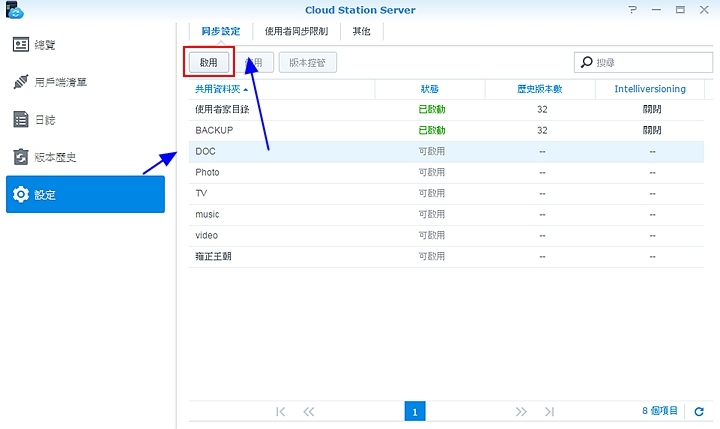Viewport: 720px width, 429px height.
Task: Open the 版本歷史 version history section
Action: click(x=85, y=158)
